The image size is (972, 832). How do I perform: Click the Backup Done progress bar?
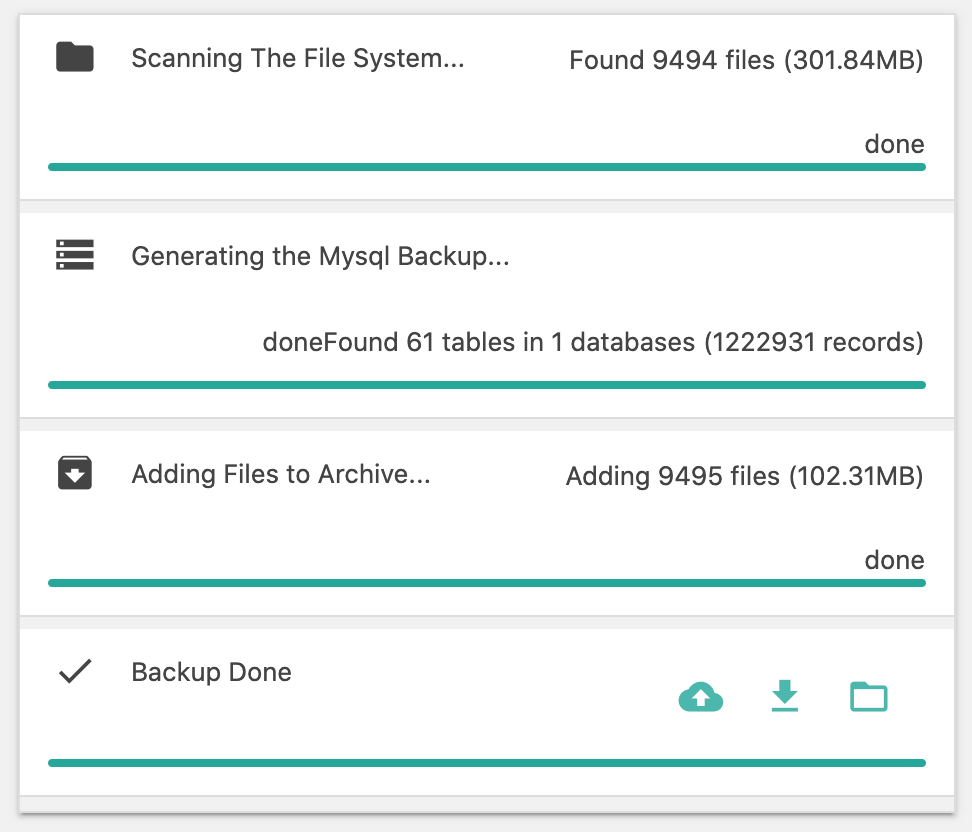487,763
